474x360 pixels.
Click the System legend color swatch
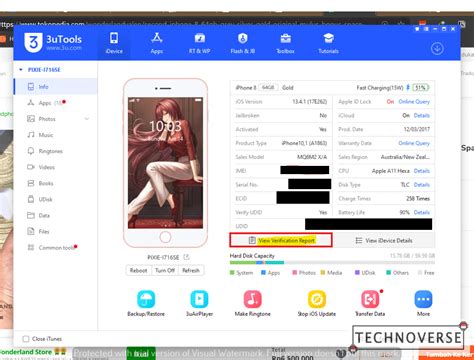pyautogui.click(x=232, y=273)
